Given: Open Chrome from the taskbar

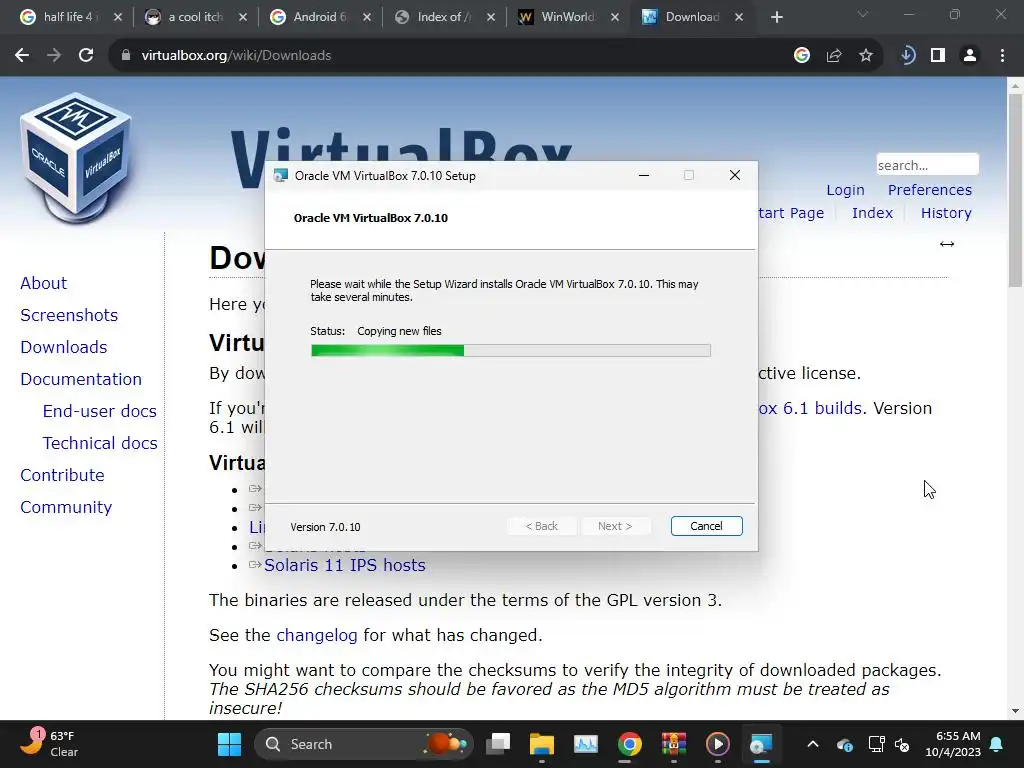Looking at the screenshot, I should pos(630,744).
